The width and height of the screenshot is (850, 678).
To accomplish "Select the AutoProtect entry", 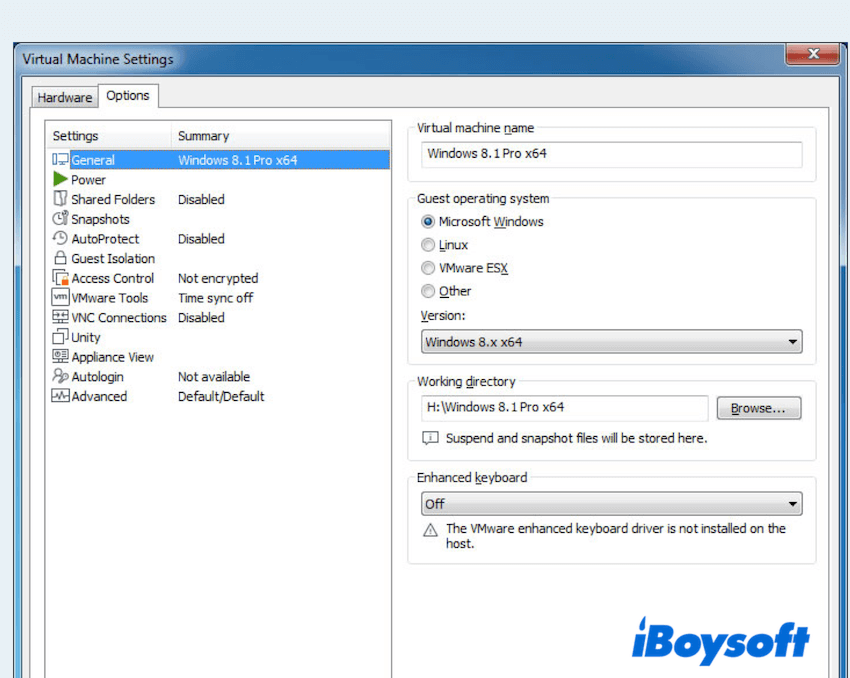I will tap(105, 238).
